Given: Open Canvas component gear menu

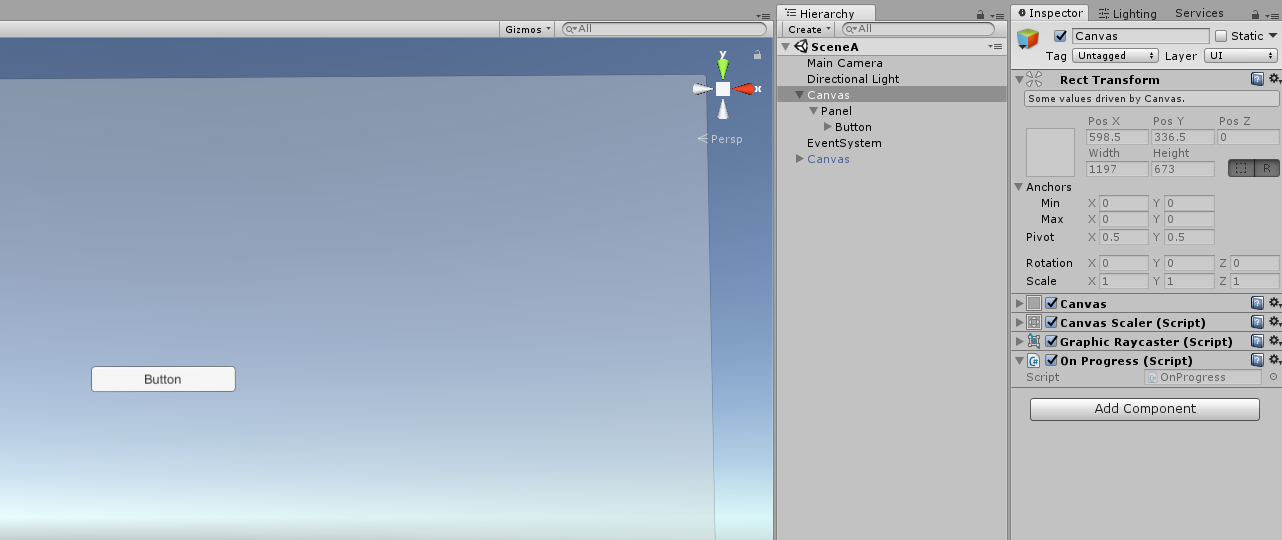Looking at the screenshot, I should 1274,303.
